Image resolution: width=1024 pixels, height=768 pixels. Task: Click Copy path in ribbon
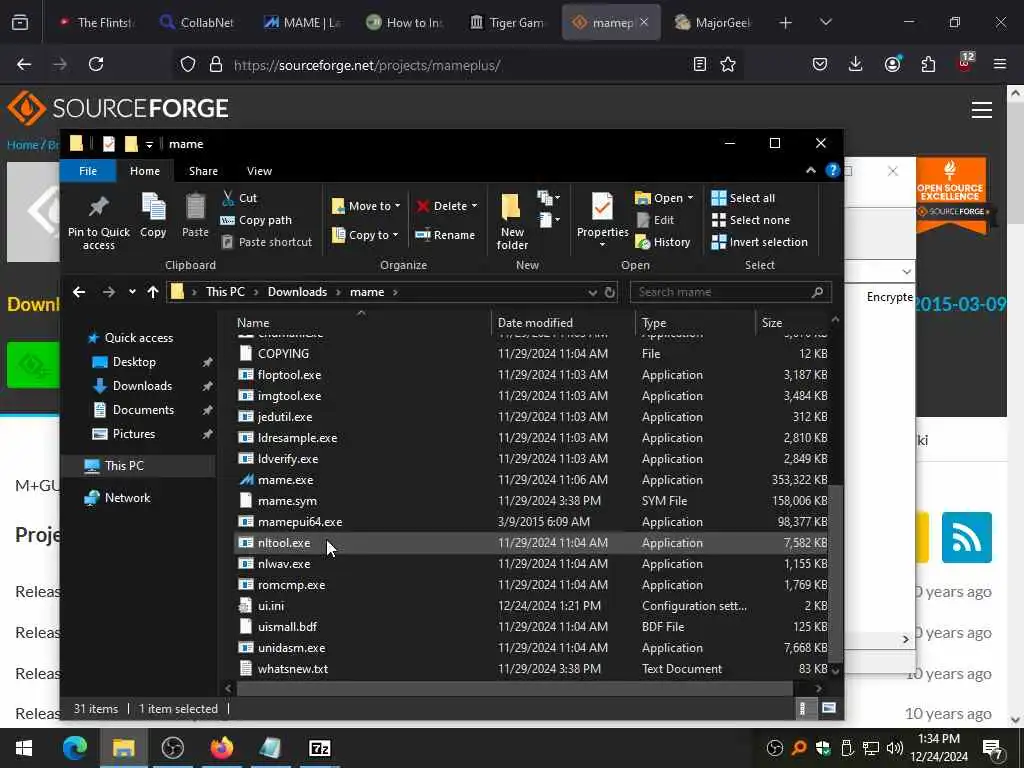(x=256, y=220)
